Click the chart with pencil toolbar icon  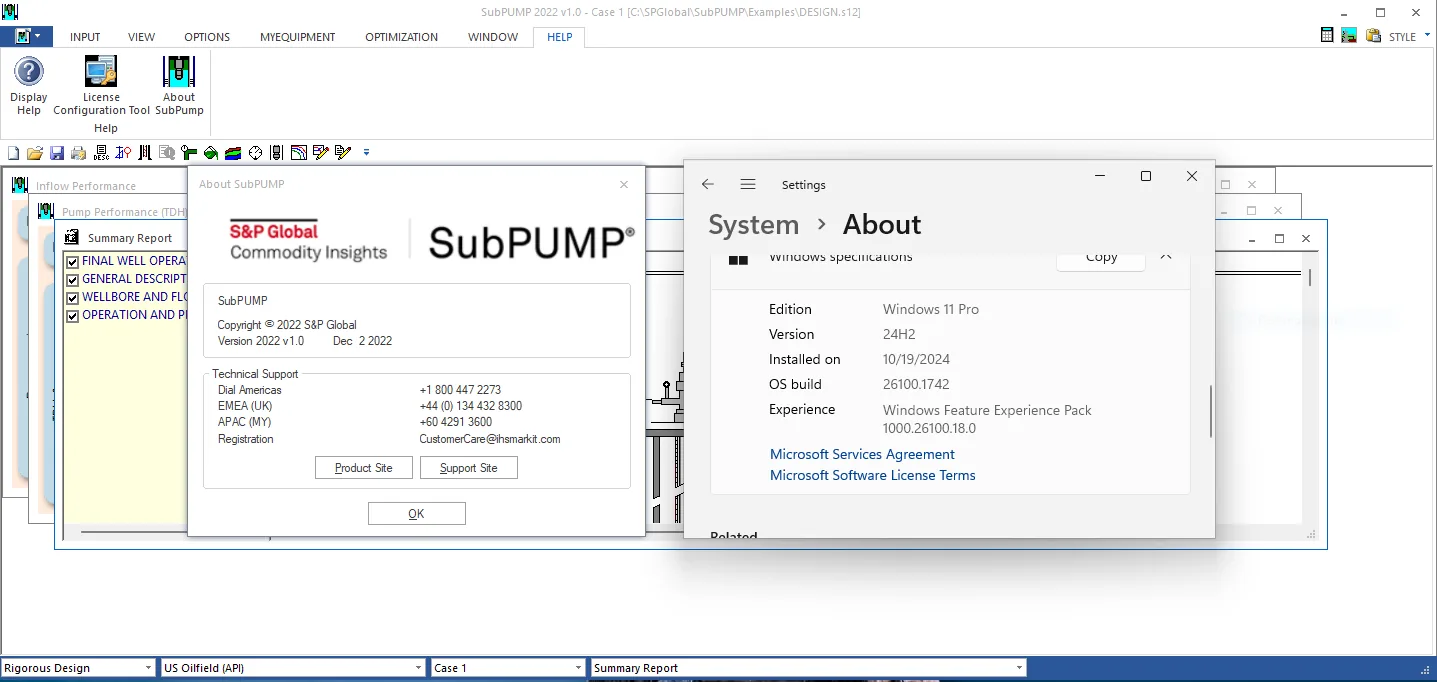(321, 153)
